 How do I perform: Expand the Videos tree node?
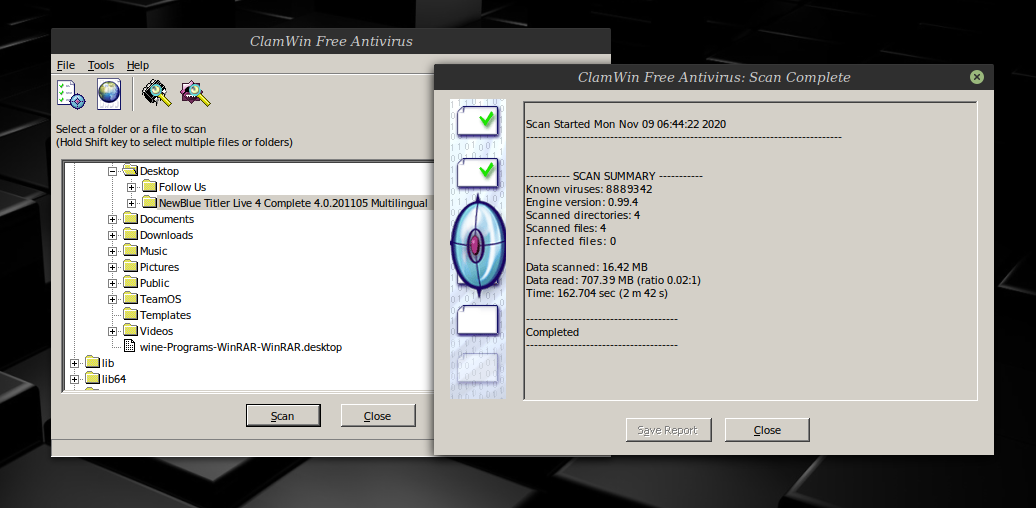point(112,331)
